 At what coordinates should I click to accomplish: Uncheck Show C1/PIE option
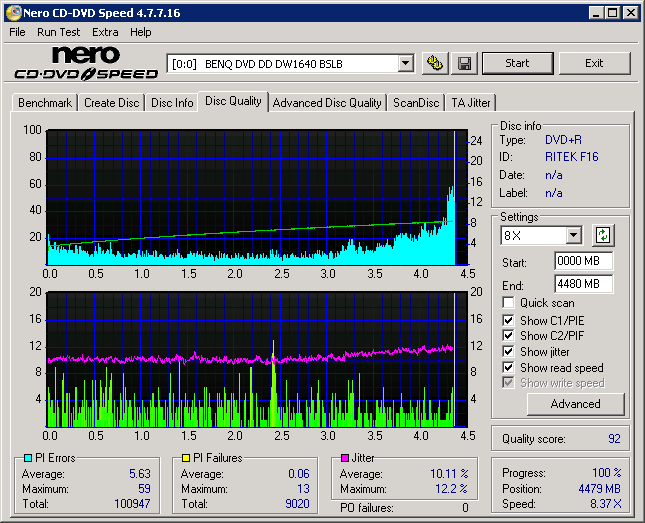point(509,320)
